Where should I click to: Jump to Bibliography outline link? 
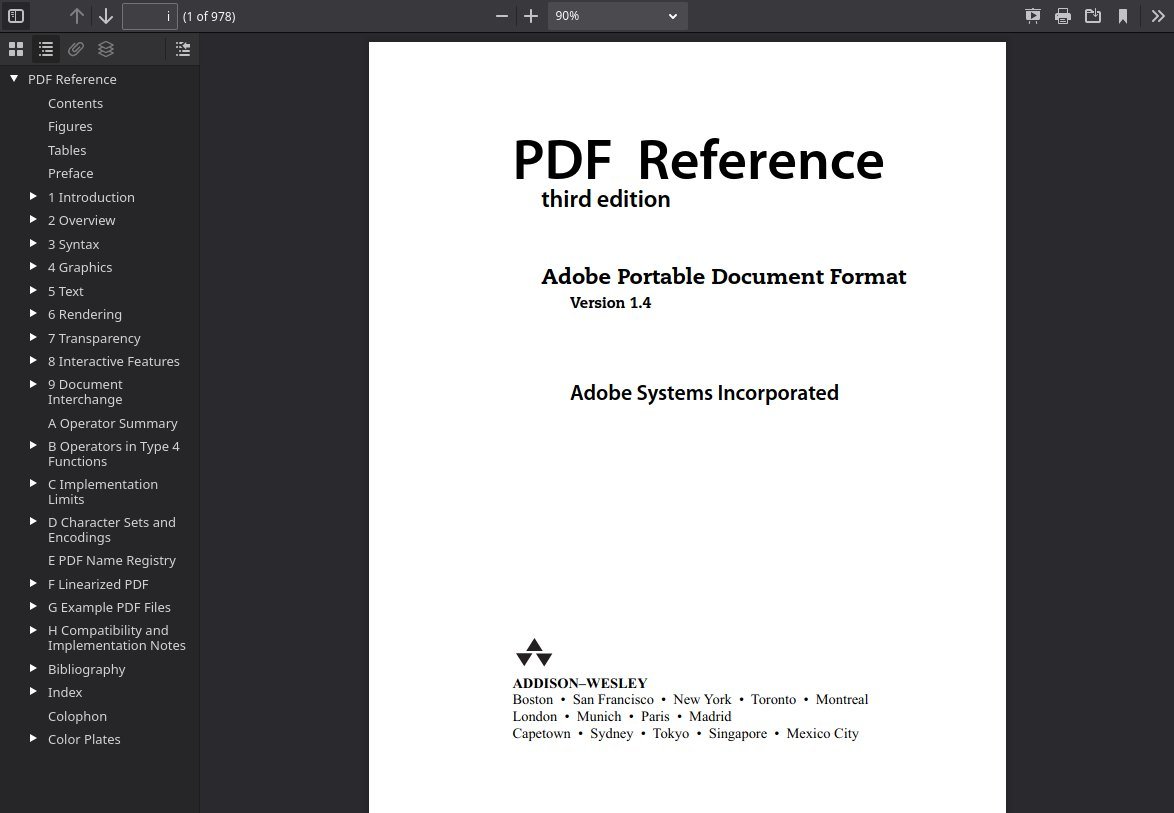click(87, 669)
